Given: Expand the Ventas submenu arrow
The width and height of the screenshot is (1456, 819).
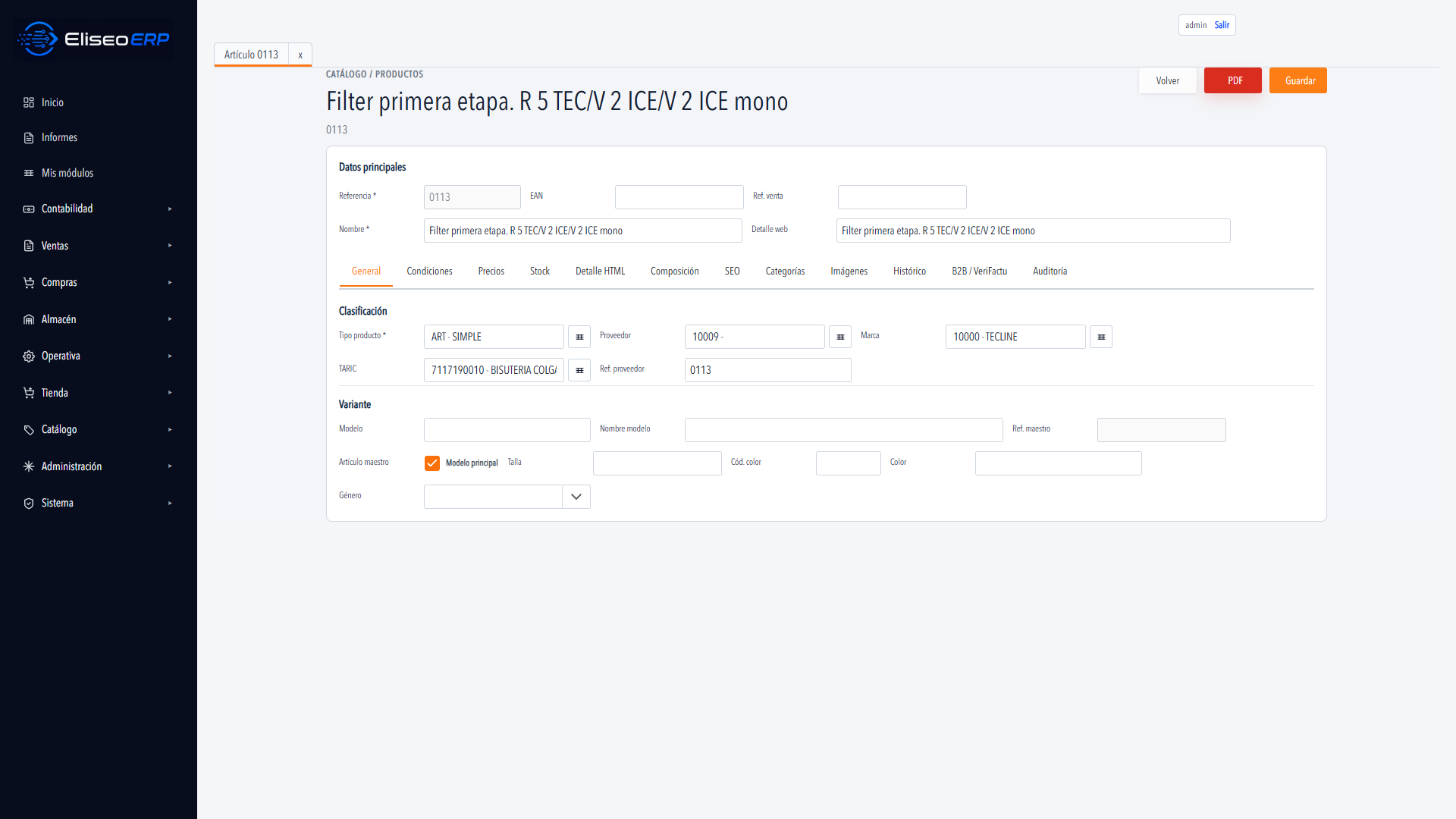Looking at the screenshot, I should tap(170, 246).
